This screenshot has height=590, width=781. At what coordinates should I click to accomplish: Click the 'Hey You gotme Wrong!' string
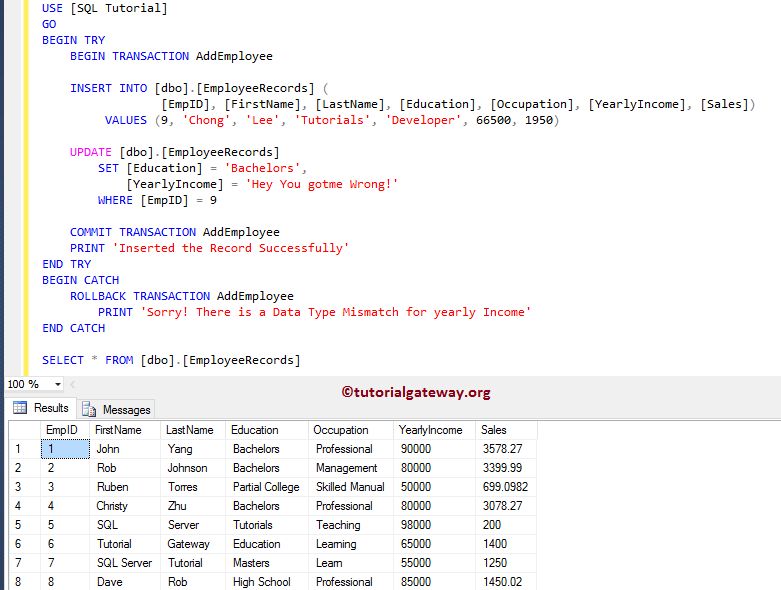point(322,184)
